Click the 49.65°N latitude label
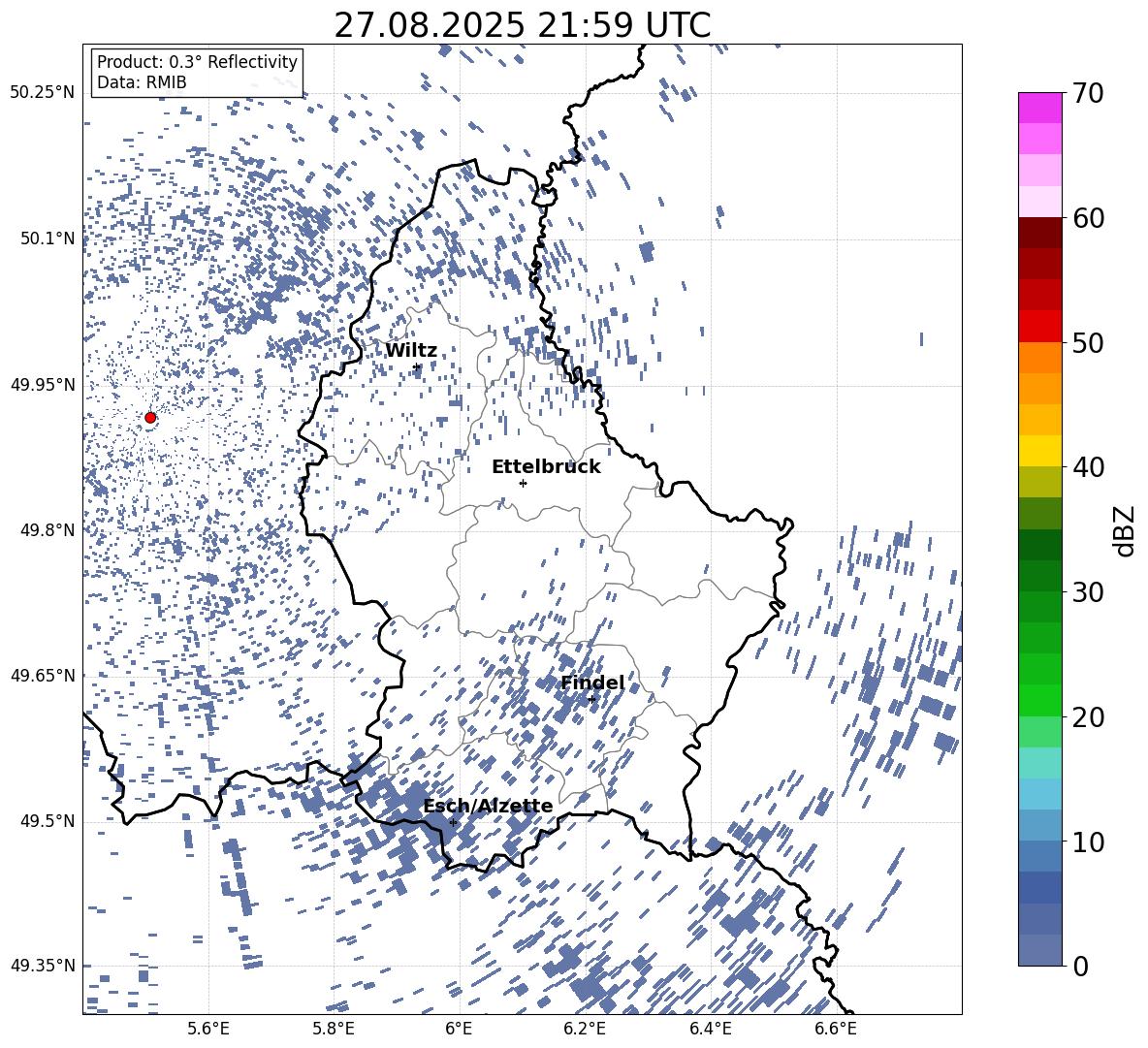1148x1048 pixels. 43,675
